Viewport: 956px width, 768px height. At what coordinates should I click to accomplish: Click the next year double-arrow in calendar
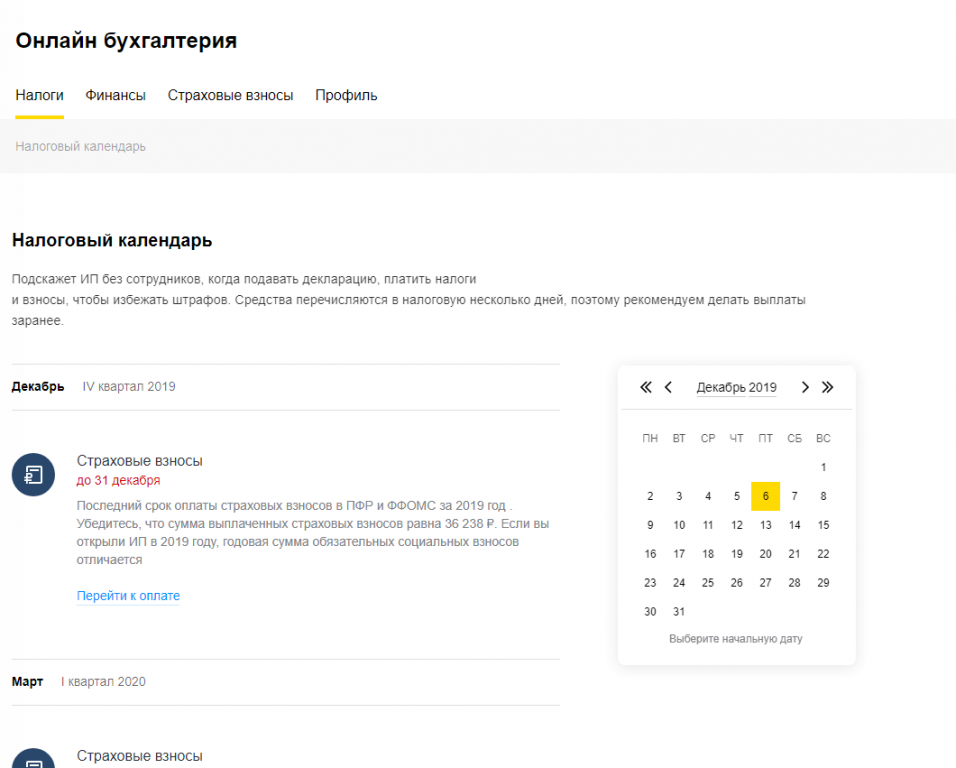(x=827, y=387)
